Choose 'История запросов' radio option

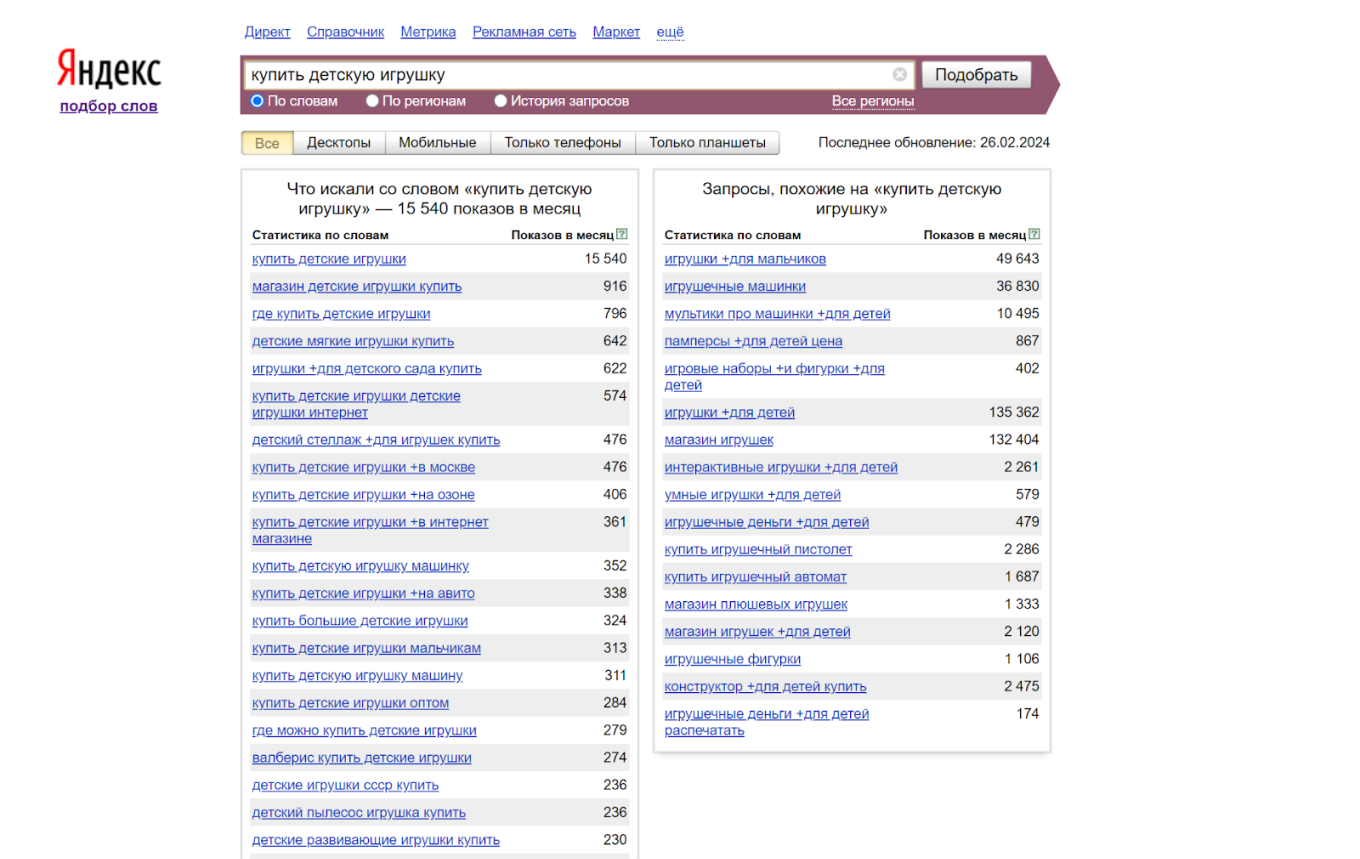click(x=501, y=101)
